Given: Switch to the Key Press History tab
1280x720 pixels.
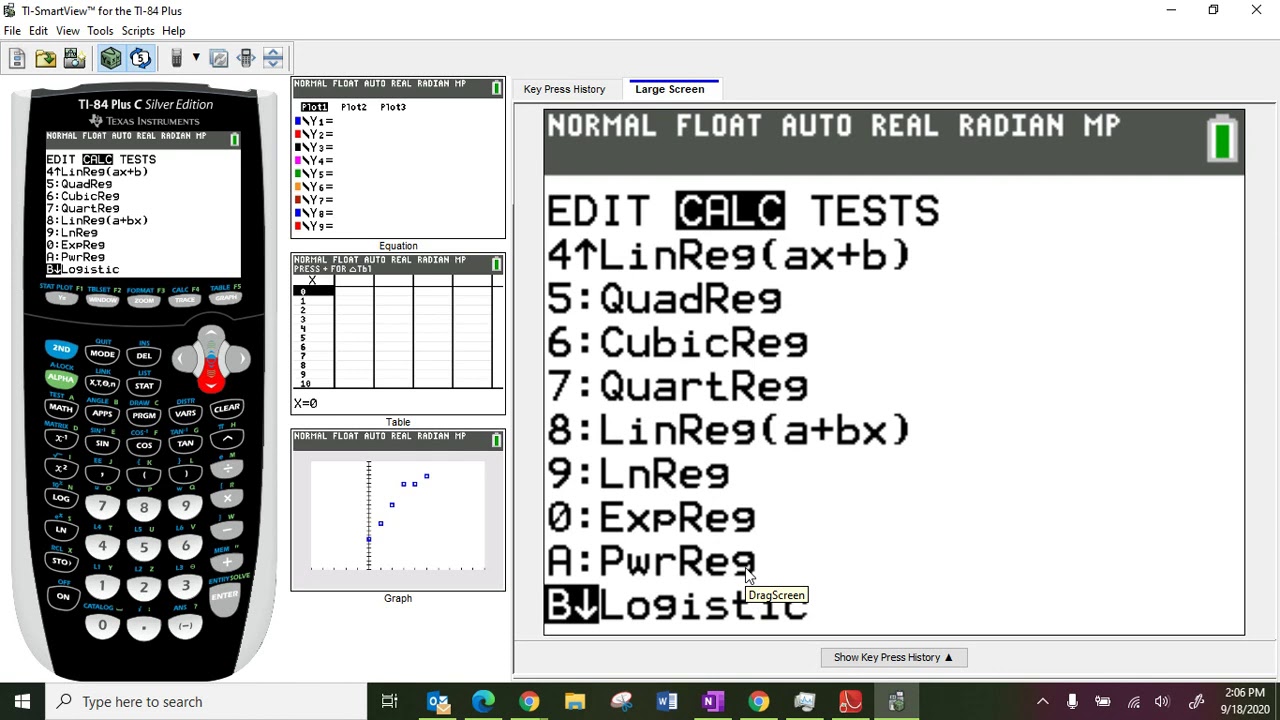Looking at the screenshot, I should pyautogui.click(x=564, y=89).
